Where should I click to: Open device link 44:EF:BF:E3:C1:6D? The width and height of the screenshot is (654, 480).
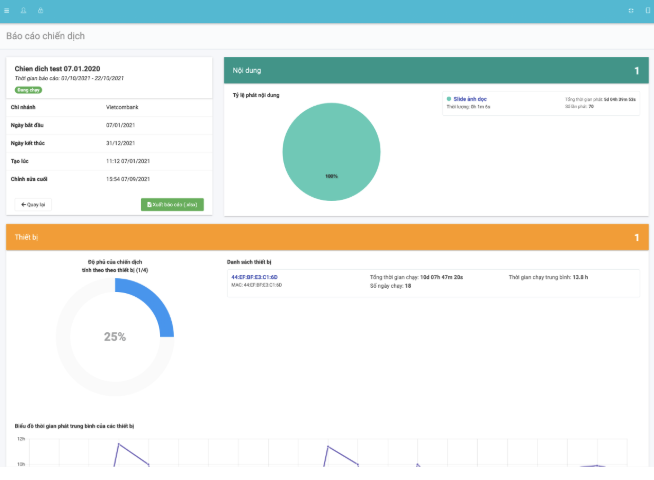pos(254,276)
